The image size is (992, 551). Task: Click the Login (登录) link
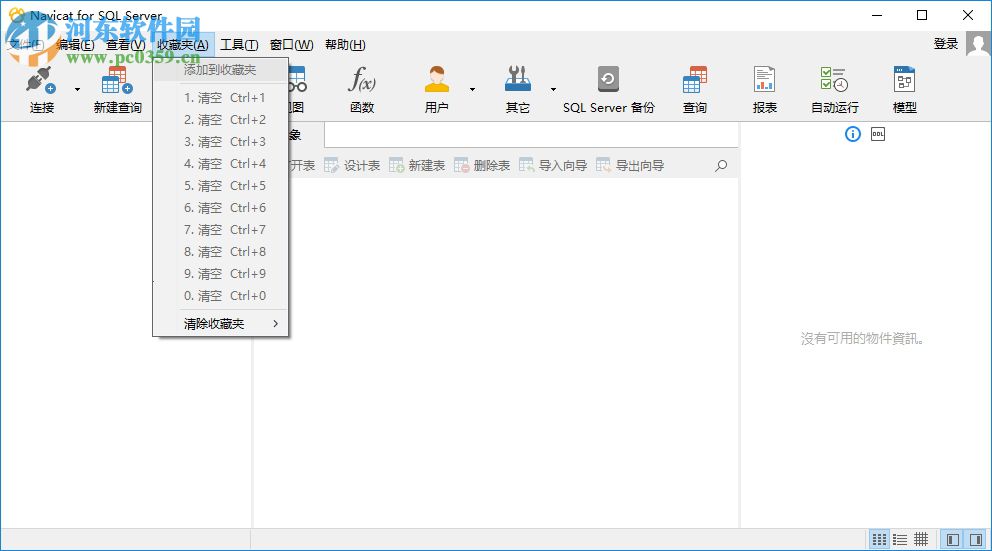946,44
